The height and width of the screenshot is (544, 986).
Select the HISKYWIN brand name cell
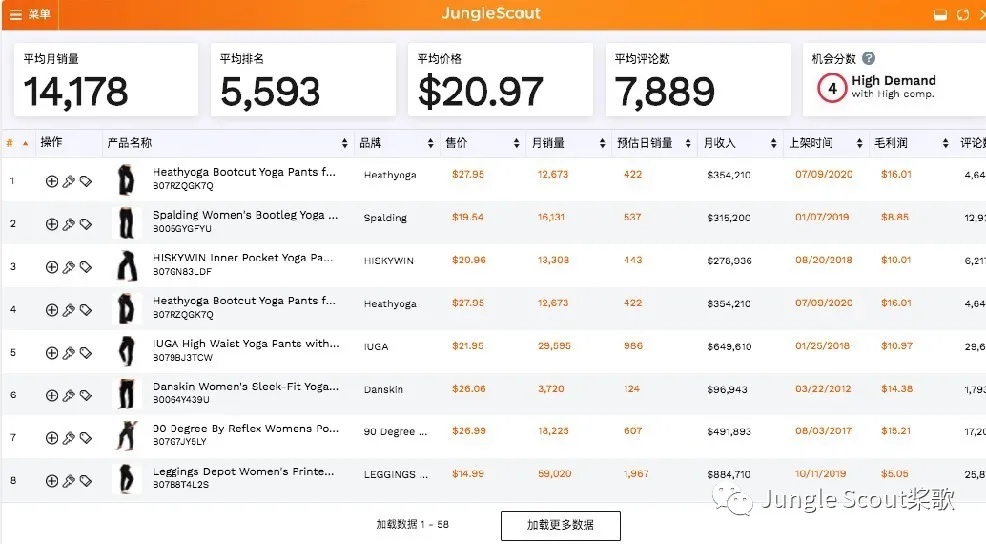(389, 261)
